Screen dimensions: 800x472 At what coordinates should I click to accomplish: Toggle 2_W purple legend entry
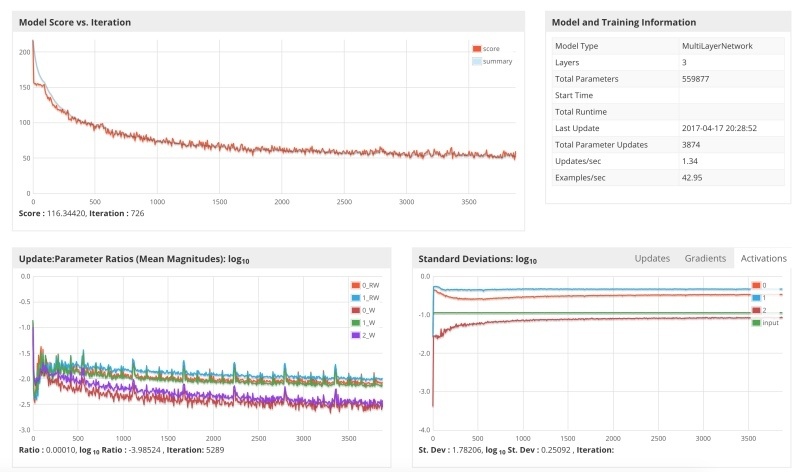(364, 335)
